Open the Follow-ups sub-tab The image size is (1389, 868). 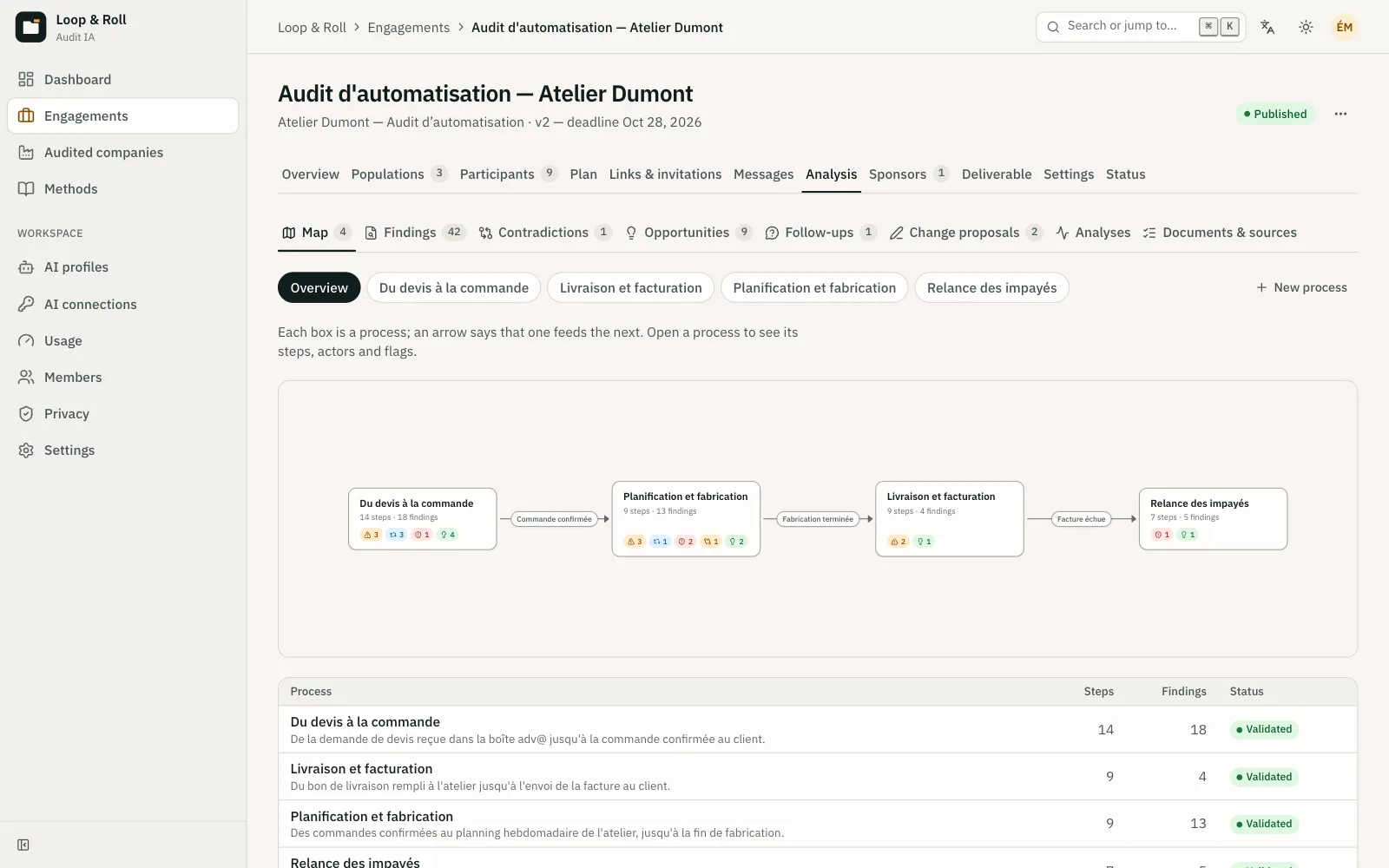(x=820, y=233)
